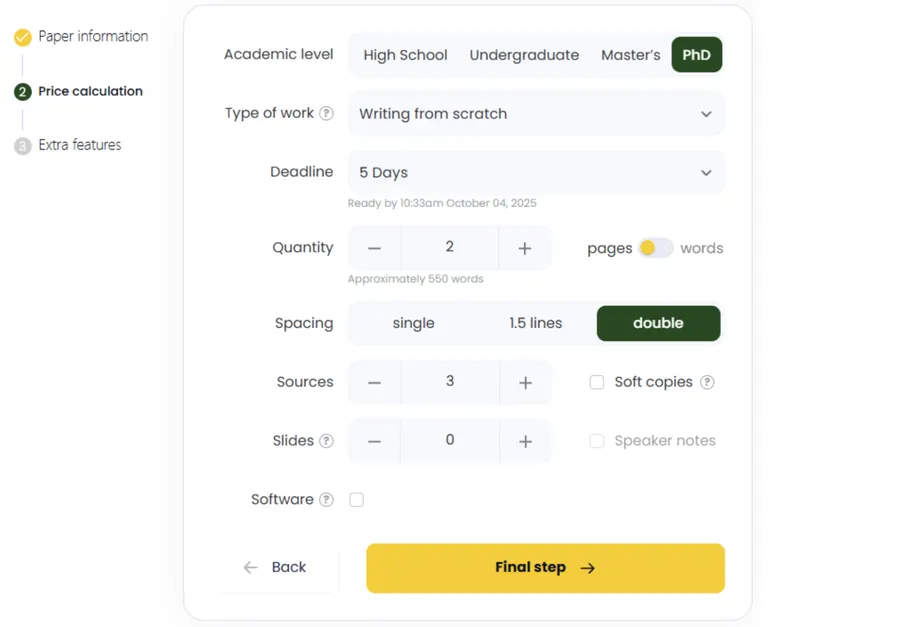
Task: Click the plus icon to increase Quantity
Action: (x=524, y=247)
